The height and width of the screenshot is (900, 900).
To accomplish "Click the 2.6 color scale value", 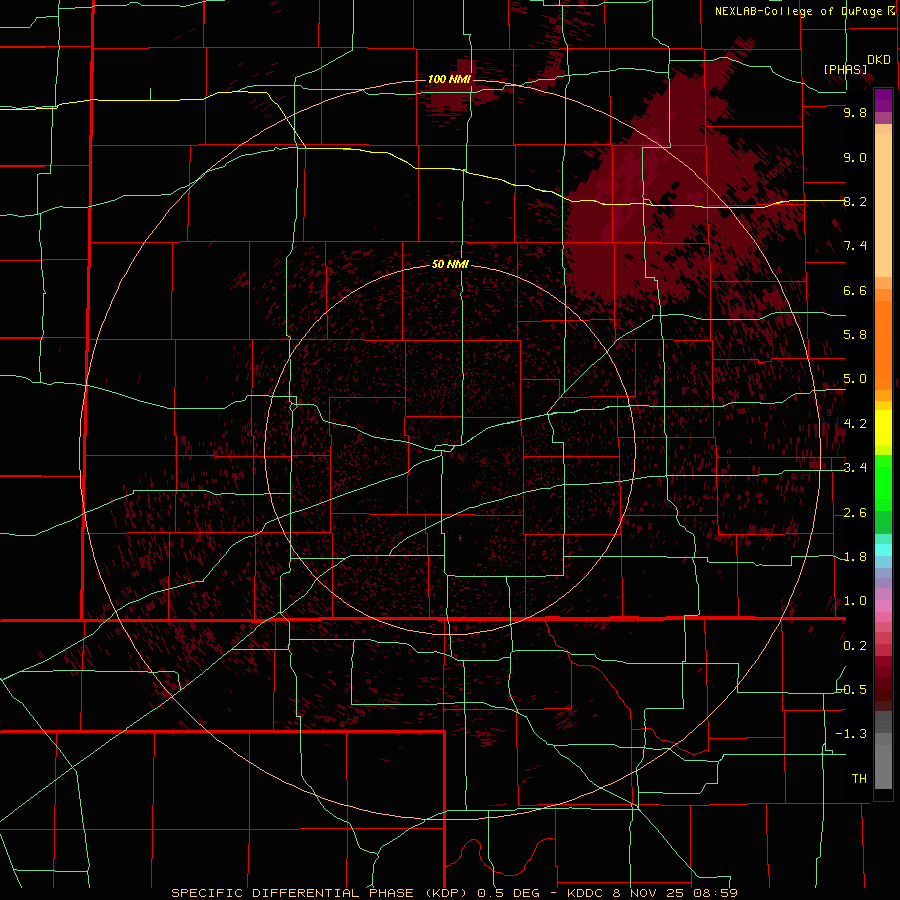I will (x=855, y=513).
